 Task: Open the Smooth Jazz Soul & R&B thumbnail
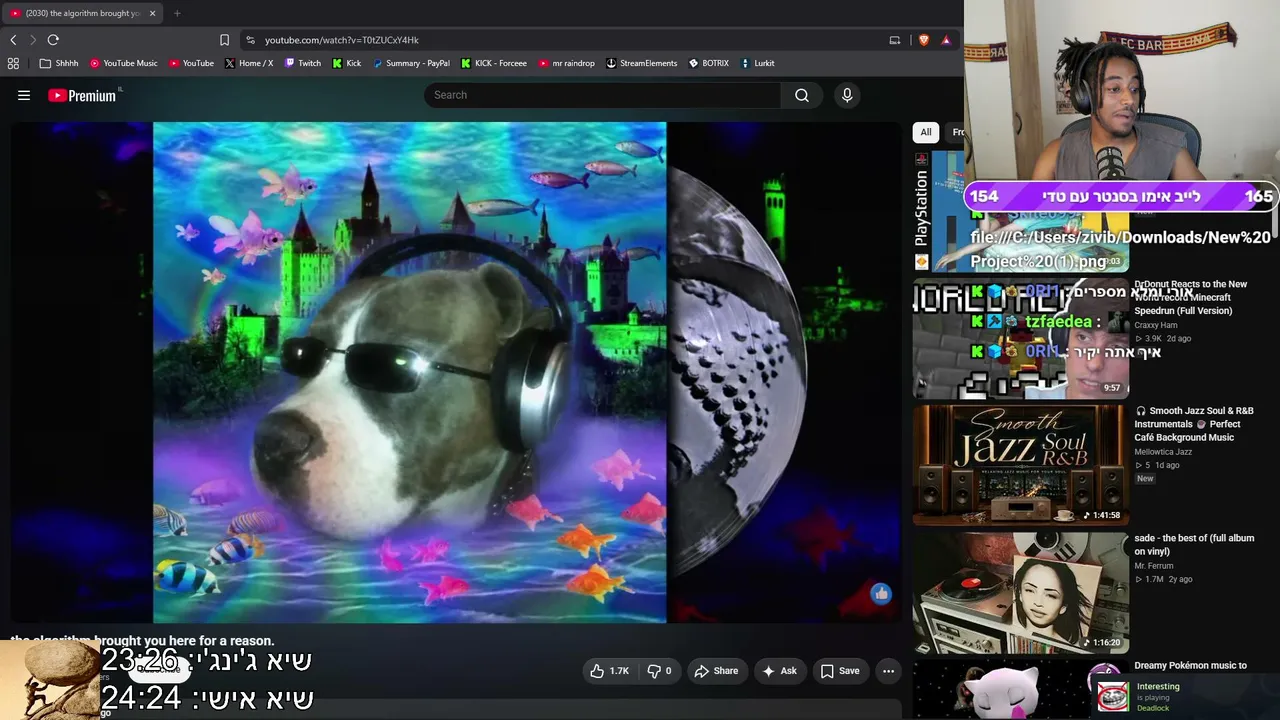pyautogui.click(x=1021, y=465)
